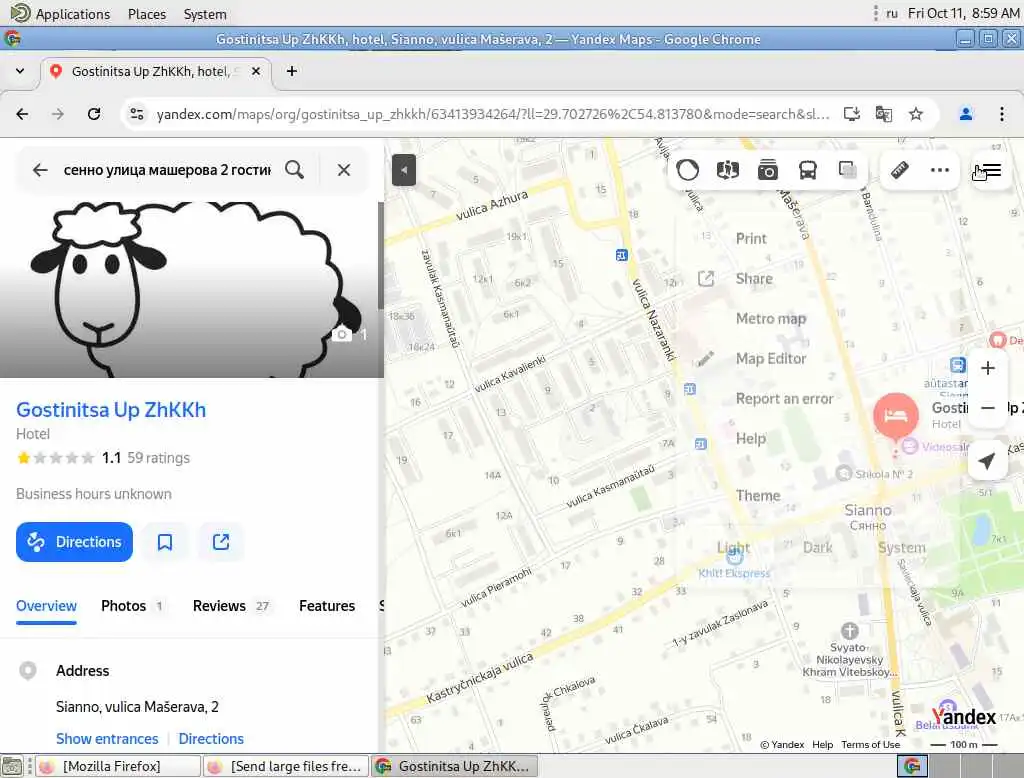The height and width of the screenshot is (778, 1024).
Task: Reload the page in Chrome
Action: (94, 114)
